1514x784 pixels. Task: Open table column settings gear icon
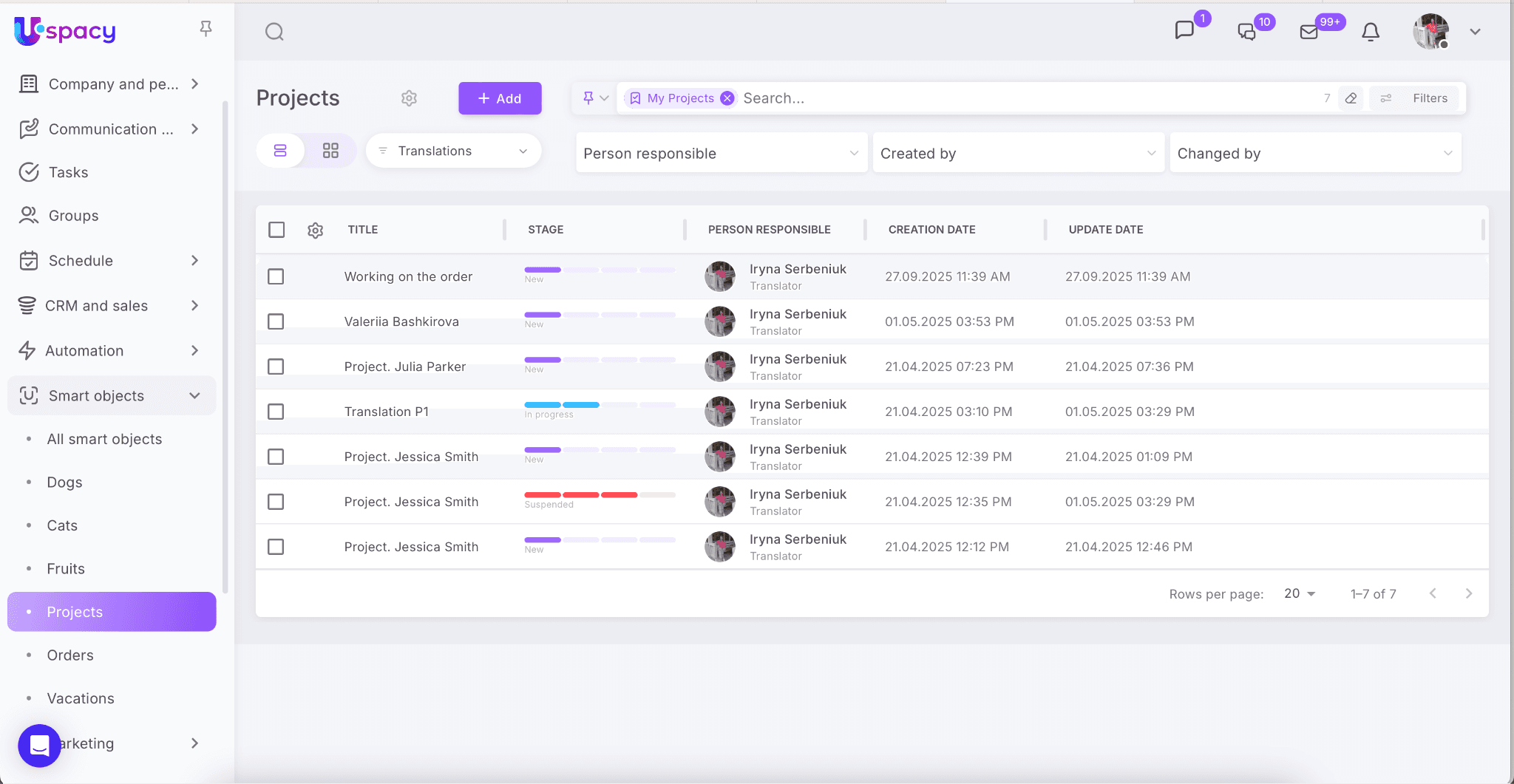pos(315,231)
